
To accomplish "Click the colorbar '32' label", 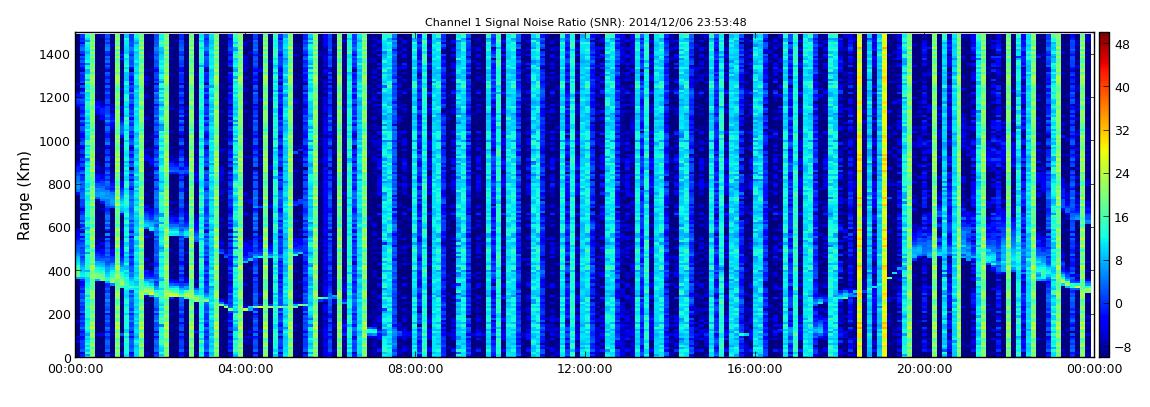I will (x=1122, y=131).
